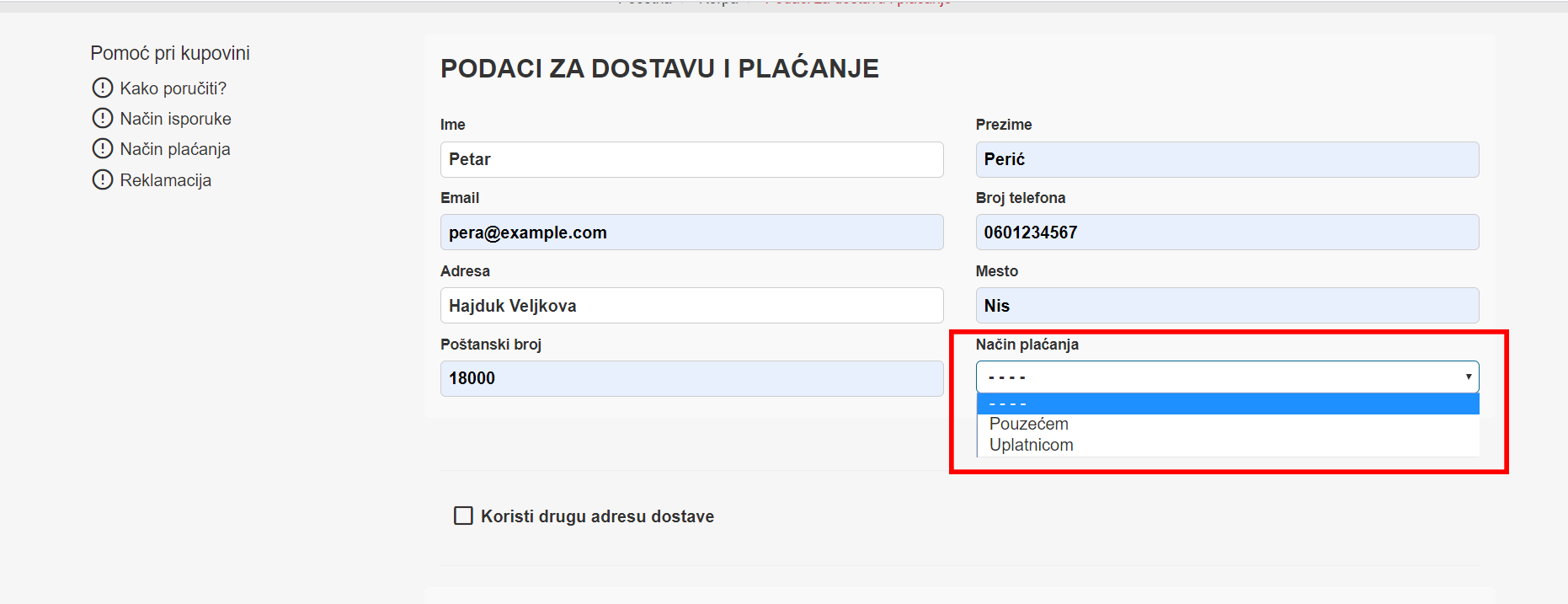The height and width of the screenshot is (604, 1568).
Task: Click the Ime field containing Petar
Action: click(x=691, y=159)
